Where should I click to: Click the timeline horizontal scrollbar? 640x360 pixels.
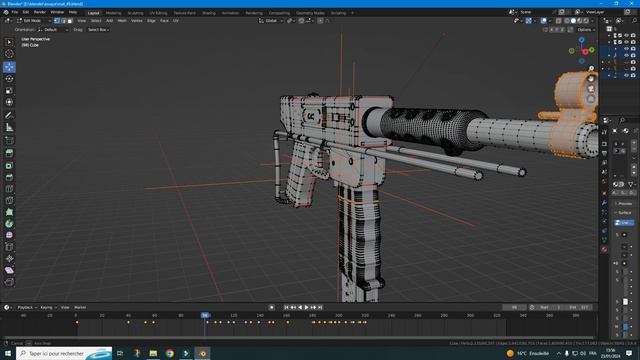tap(300, 338)
